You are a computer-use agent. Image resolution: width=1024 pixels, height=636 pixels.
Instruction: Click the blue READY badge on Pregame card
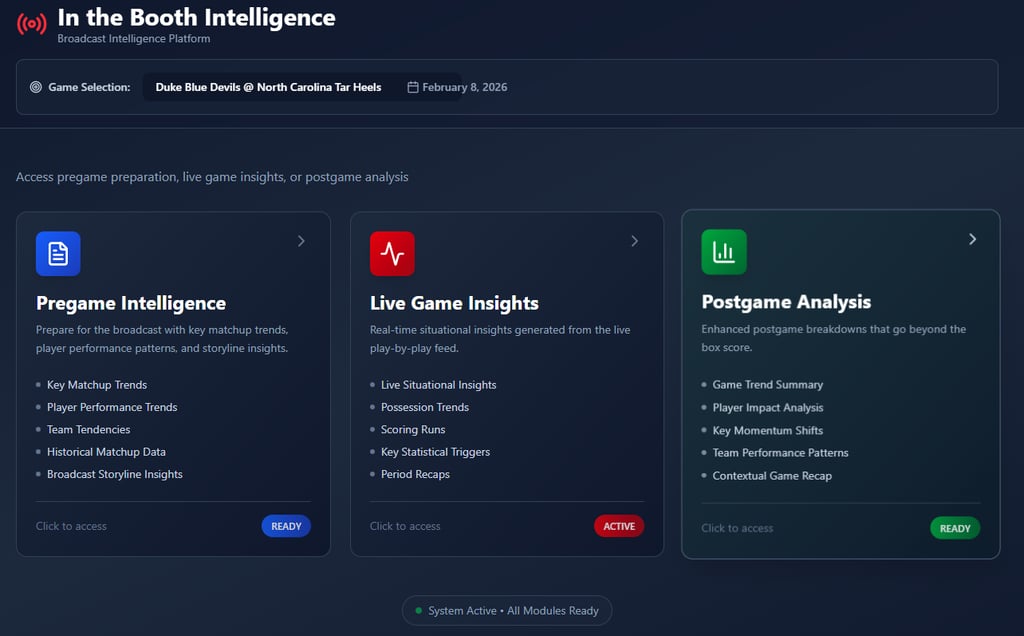click(x=286, y=526)
